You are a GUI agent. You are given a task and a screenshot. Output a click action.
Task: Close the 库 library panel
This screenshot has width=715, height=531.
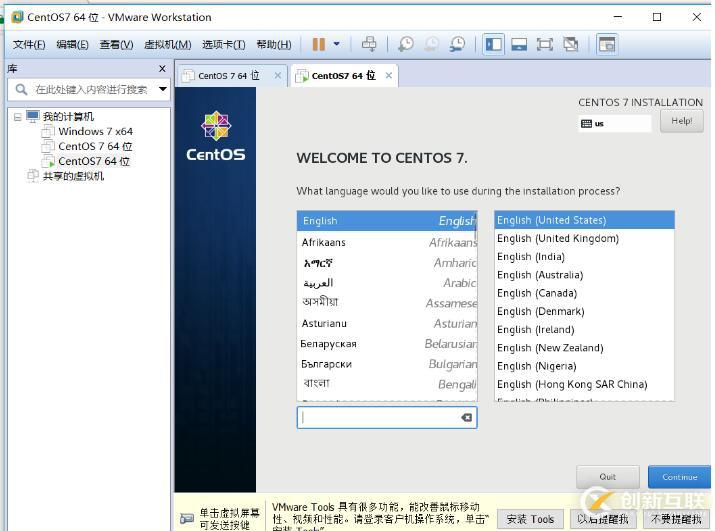(x=162, y=68)
